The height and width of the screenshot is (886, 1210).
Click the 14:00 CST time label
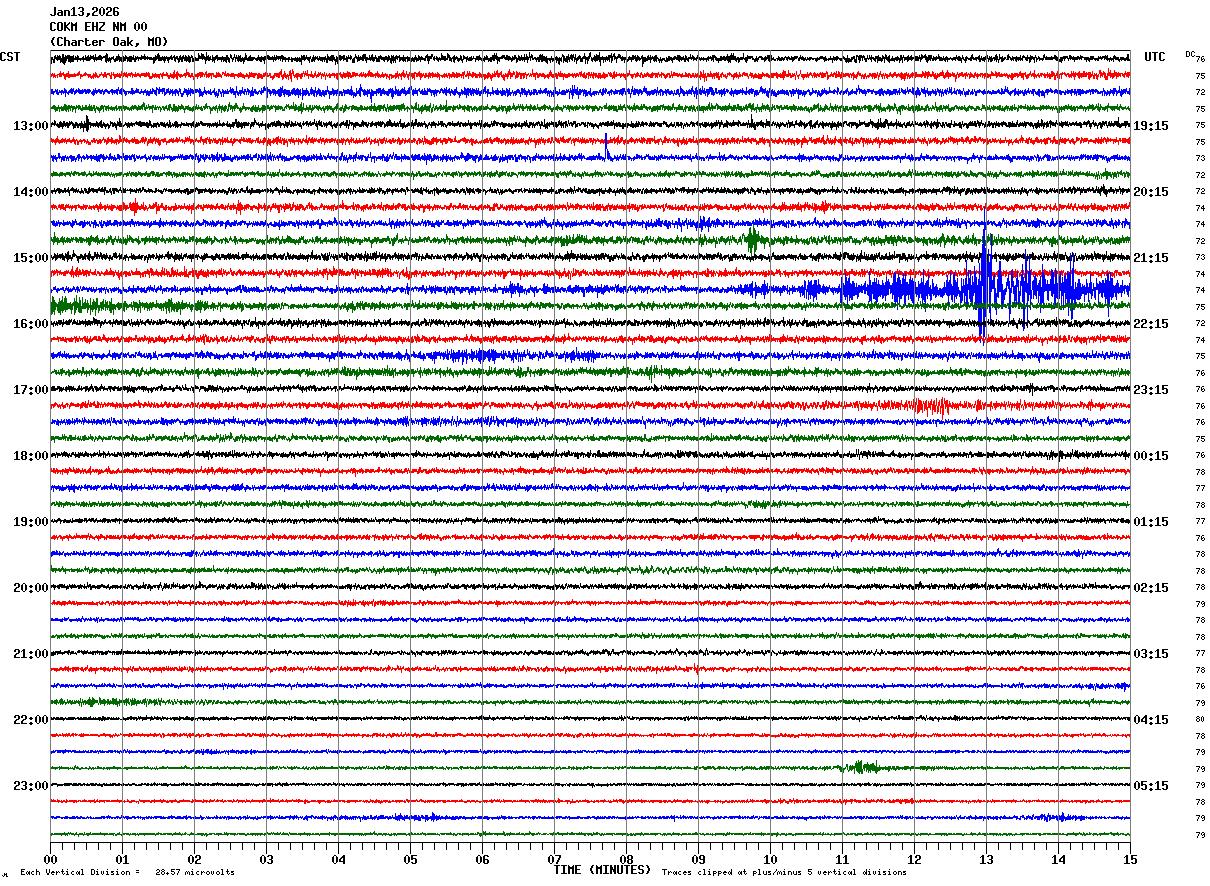(x=30, y=192)
